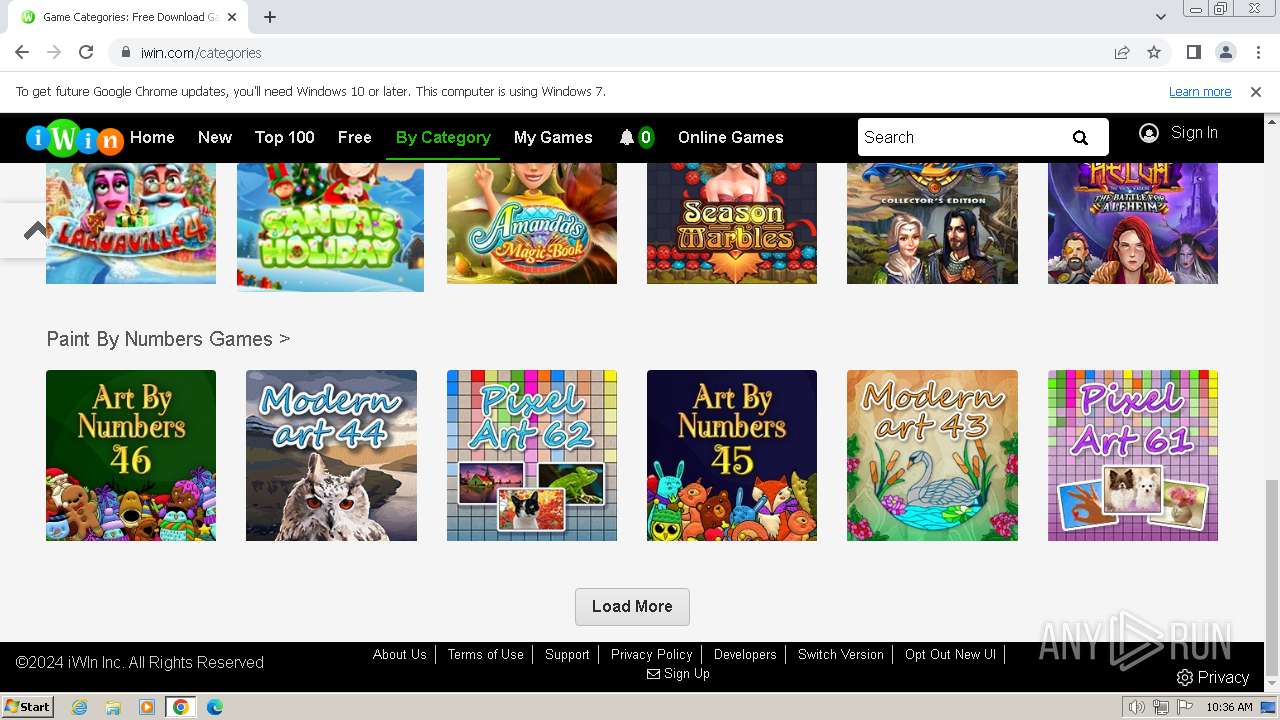Click Opt Out New UI footer link
1280x720 pixels.
[951, 655]
